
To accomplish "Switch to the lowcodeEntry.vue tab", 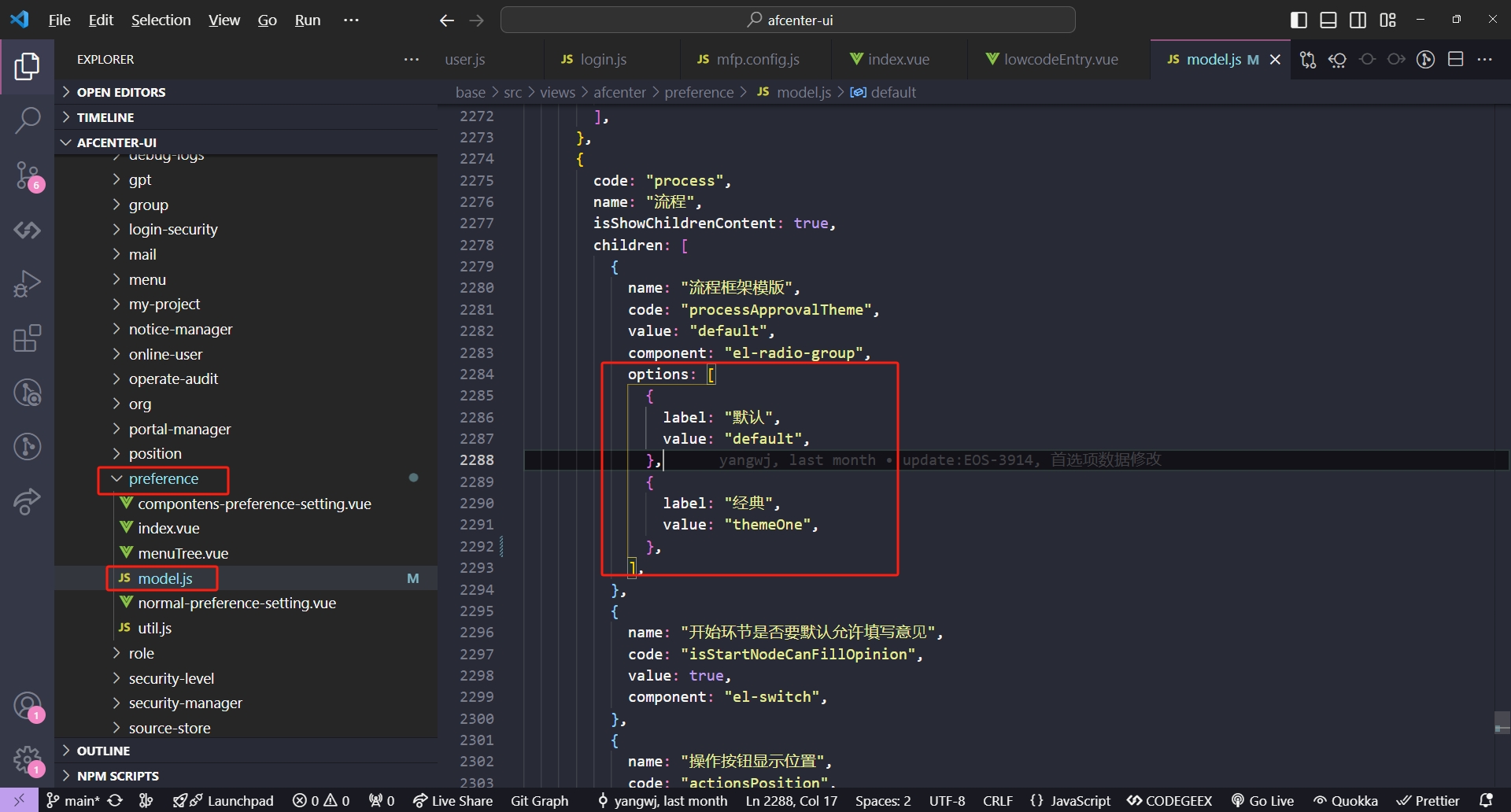I will point(1059,60).
